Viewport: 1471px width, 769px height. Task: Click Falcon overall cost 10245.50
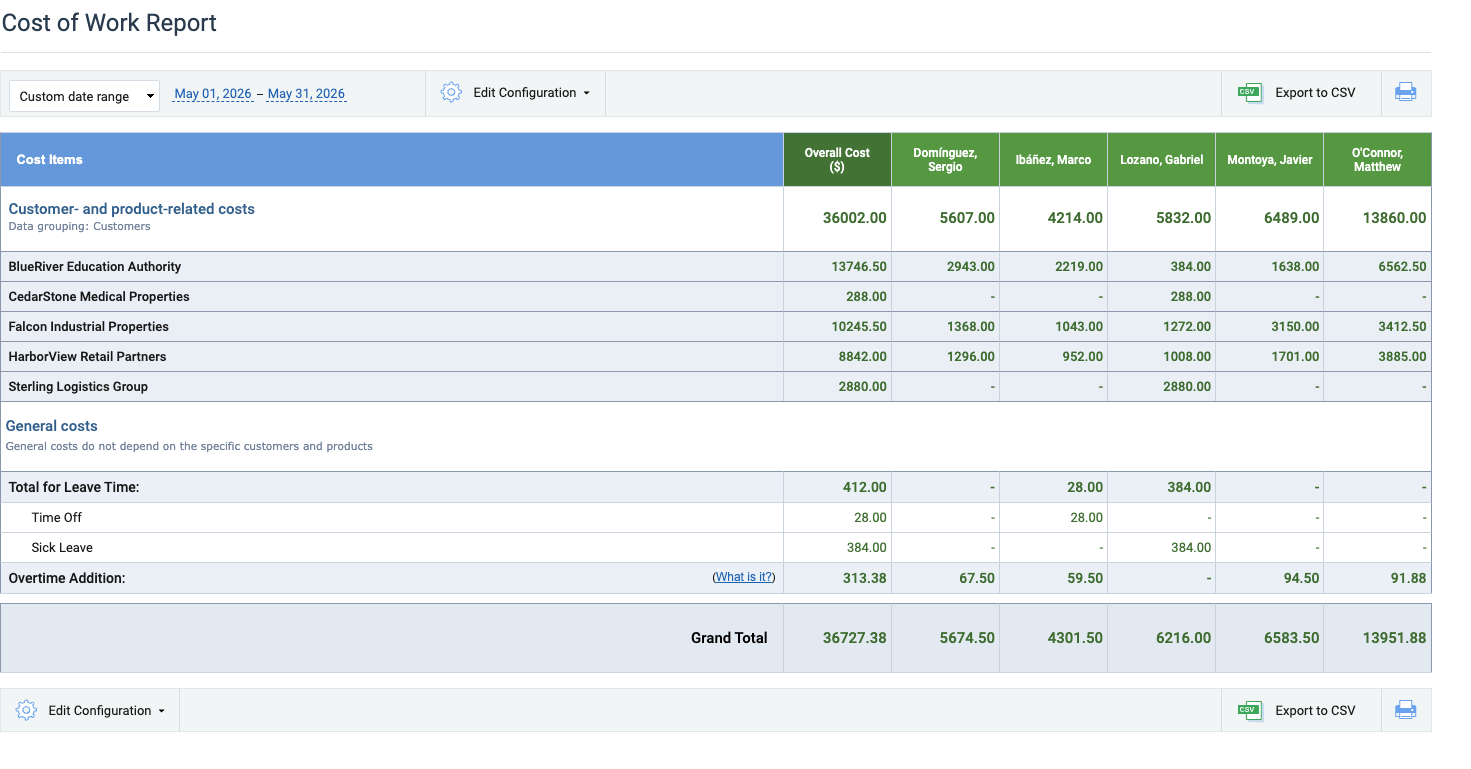[858, 327]
